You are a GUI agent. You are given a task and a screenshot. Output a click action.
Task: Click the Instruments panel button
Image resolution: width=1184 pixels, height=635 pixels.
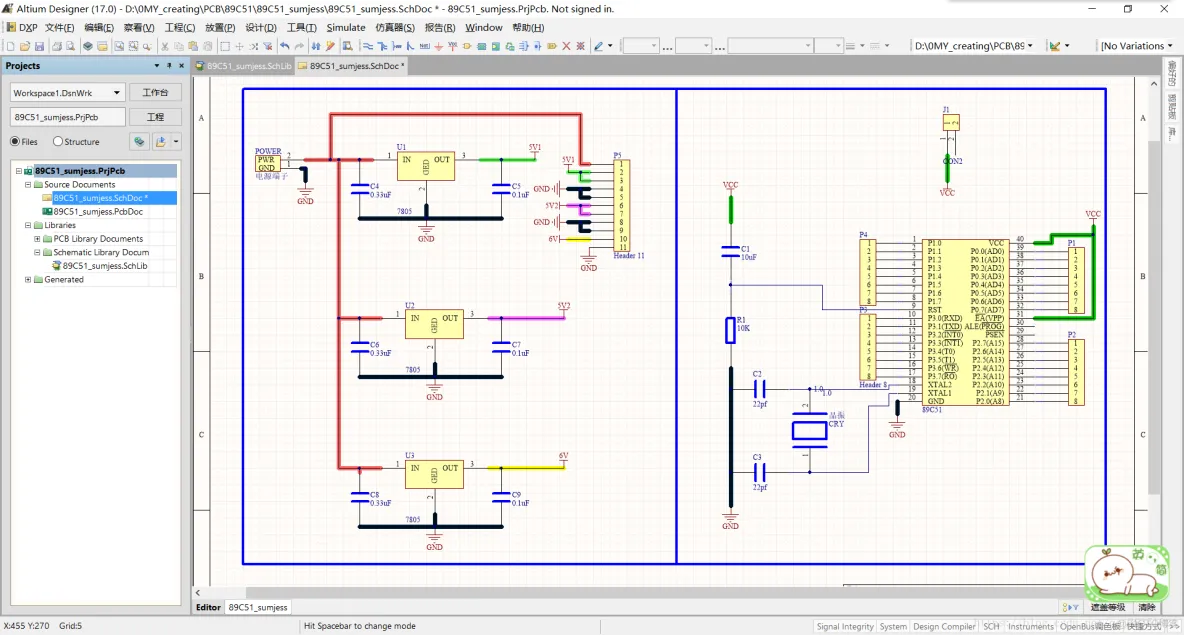[x=1030, y=627]
